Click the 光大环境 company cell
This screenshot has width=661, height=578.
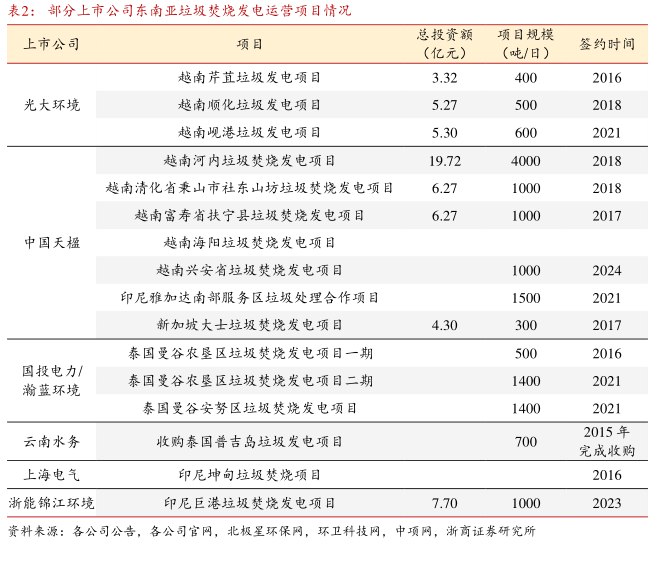click(x=51, y=105)
